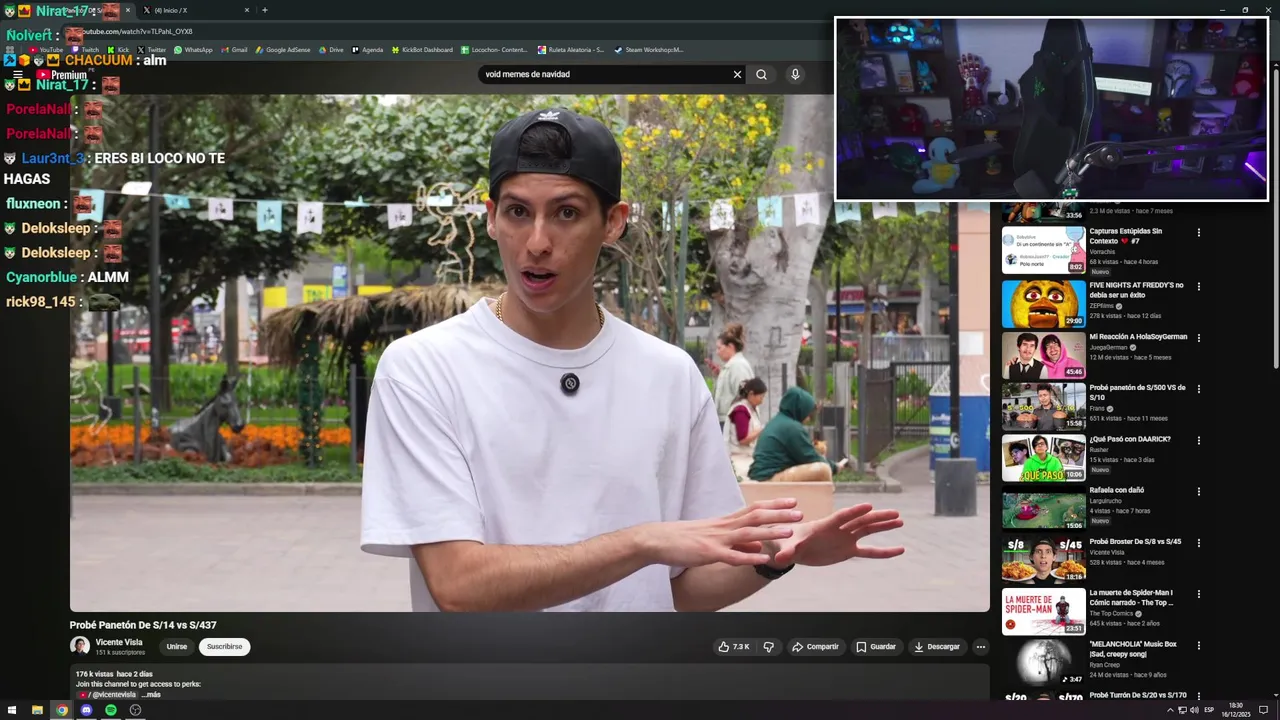Open options menu for Rafaela con daño
The width and height of the screenshot is (1280, 720).
coord(1198,492)
